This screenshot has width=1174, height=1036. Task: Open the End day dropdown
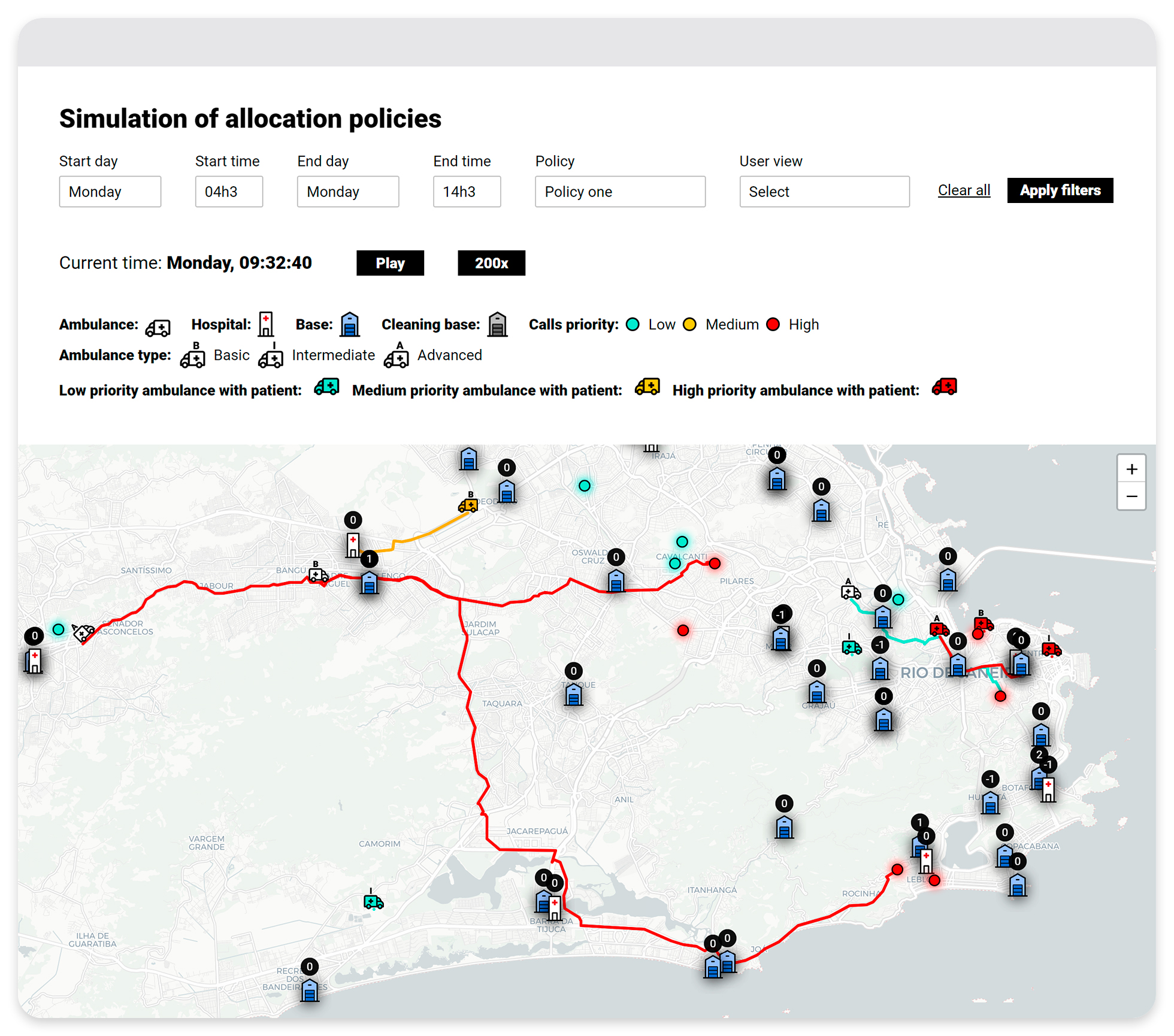click(x=348, y=192)
